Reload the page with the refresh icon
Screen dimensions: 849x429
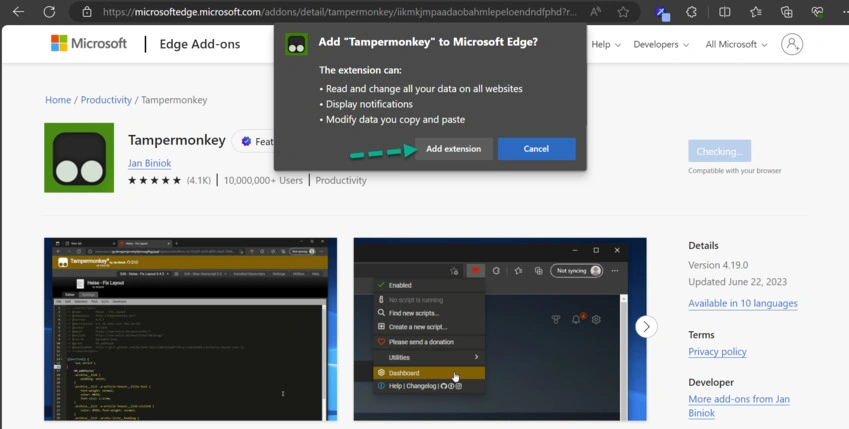[49, 11]
